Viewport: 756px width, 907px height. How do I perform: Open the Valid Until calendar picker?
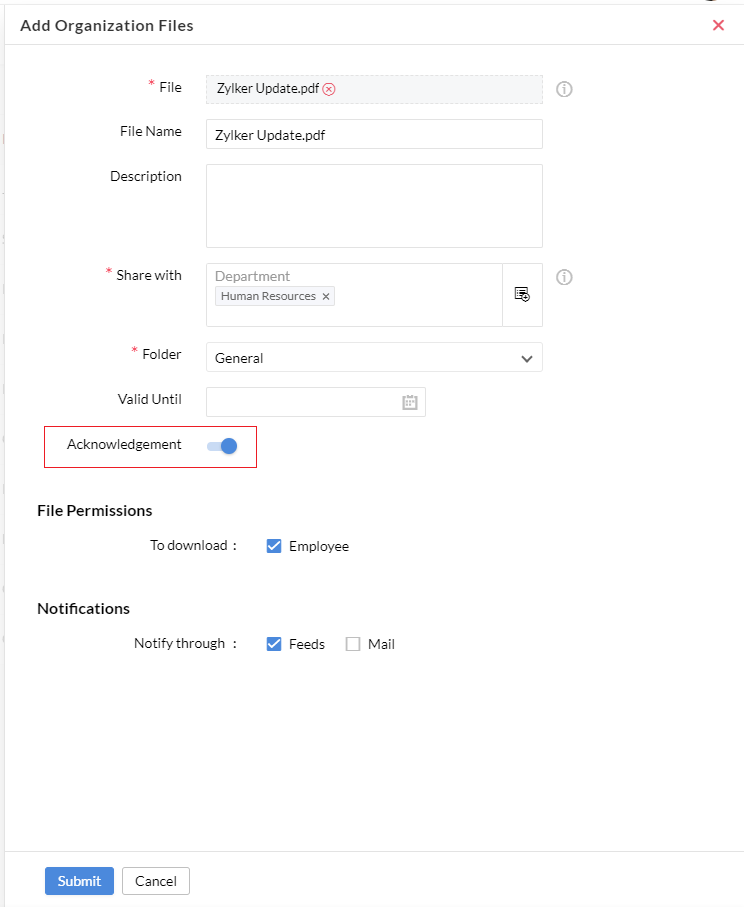coord(410,402)
